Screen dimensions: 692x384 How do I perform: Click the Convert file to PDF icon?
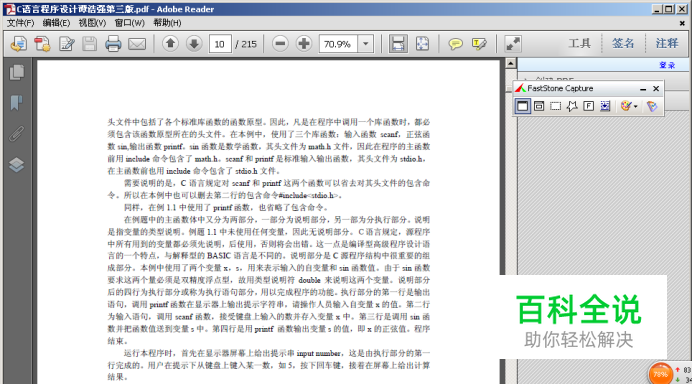click(42, 44)
